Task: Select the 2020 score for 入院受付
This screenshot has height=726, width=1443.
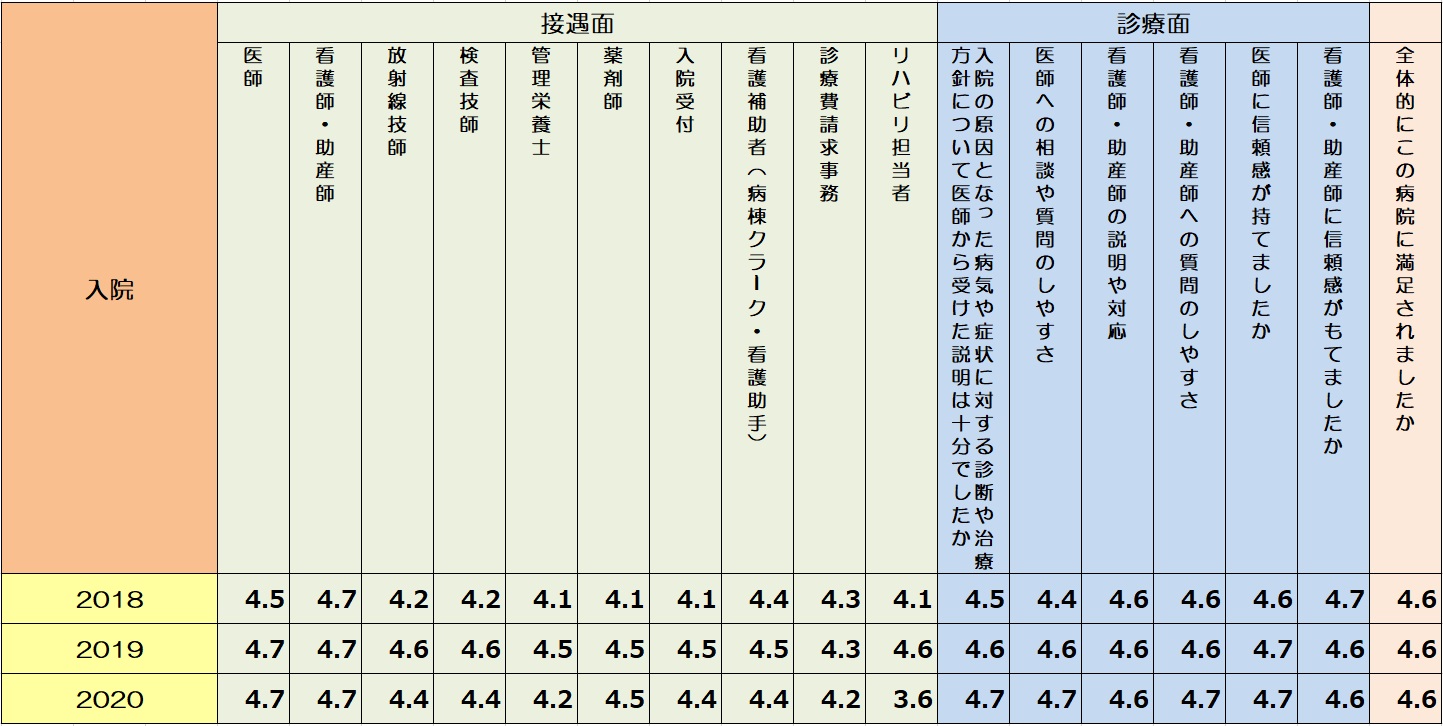Action: (x=686, y=699)
